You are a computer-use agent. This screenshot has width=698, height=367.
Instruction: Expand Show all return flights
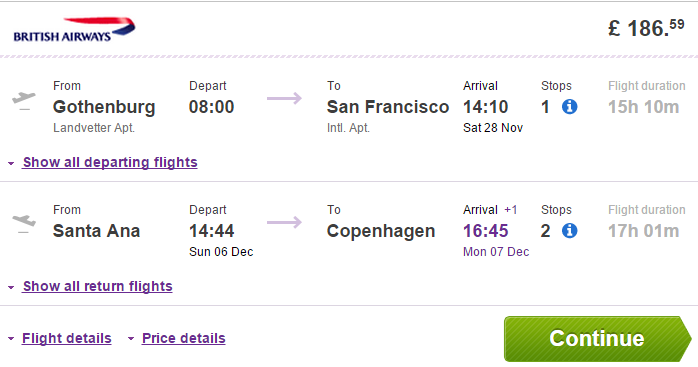point(97,286)
